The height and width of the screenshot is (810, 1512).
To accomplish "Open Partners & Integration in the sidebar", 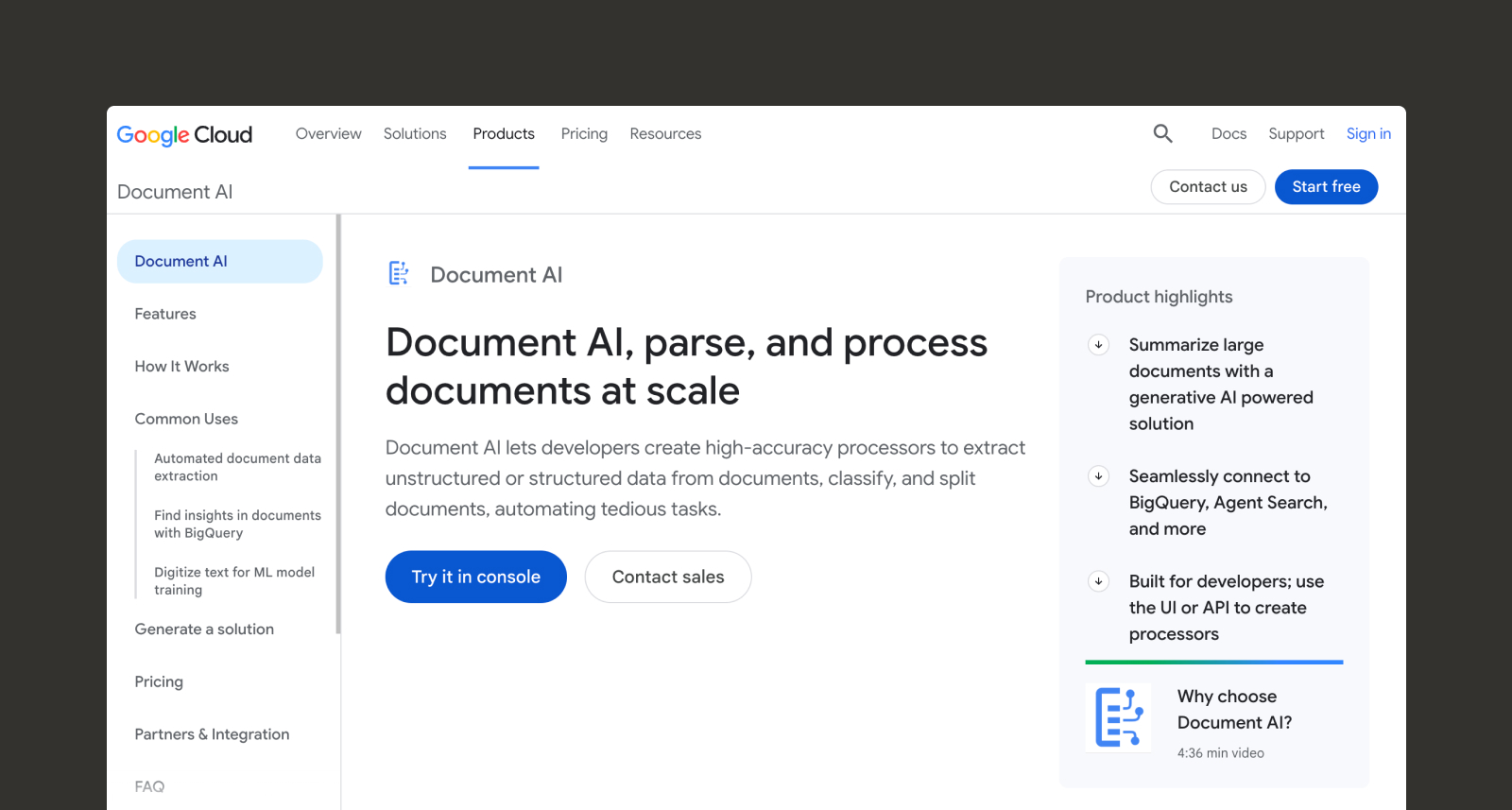I will pyautogui.click(x=212, y=734).
